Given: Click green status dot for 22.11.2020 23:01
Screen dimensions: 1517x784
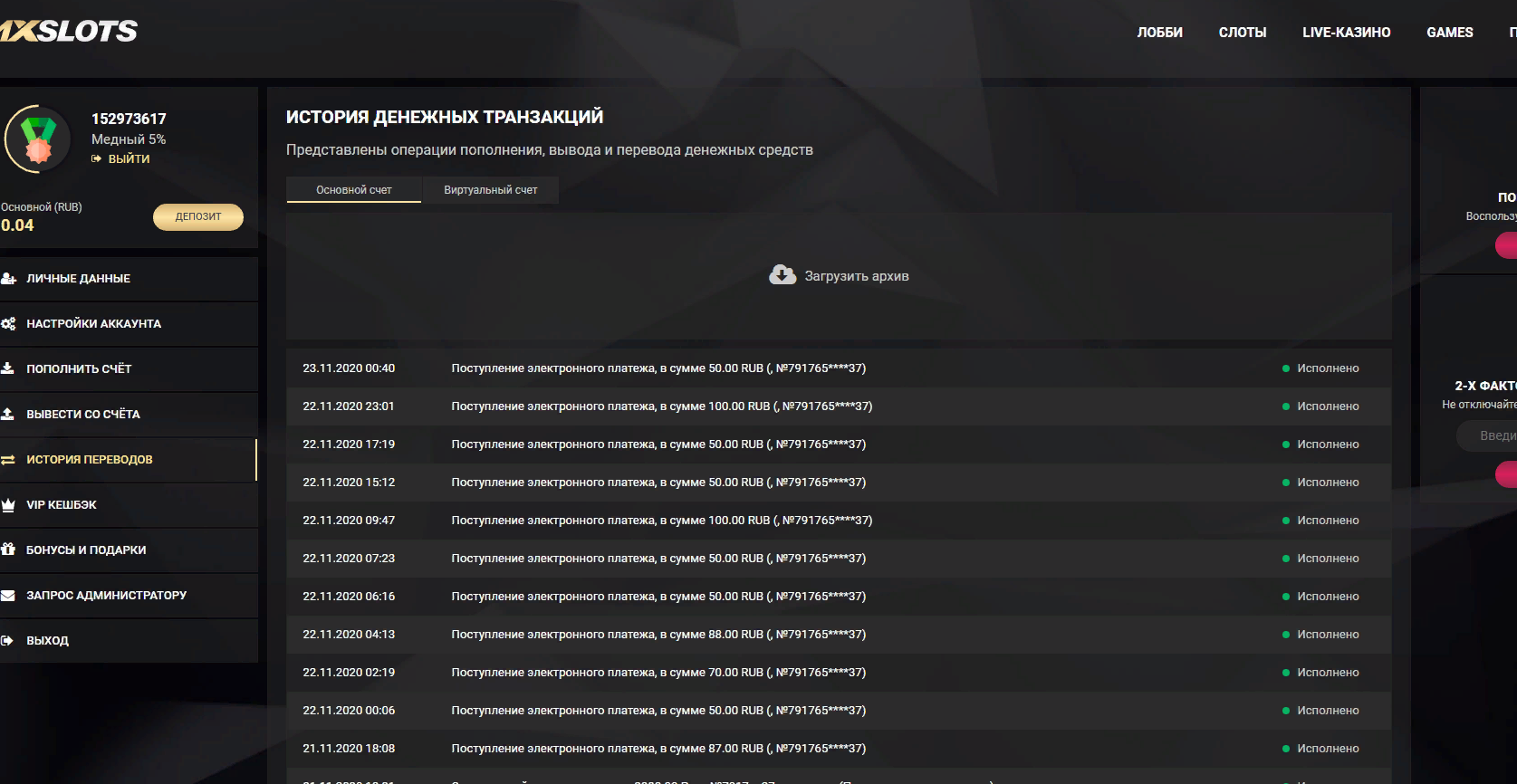Looking at the screenshot, I should (x=1286, y=406).
